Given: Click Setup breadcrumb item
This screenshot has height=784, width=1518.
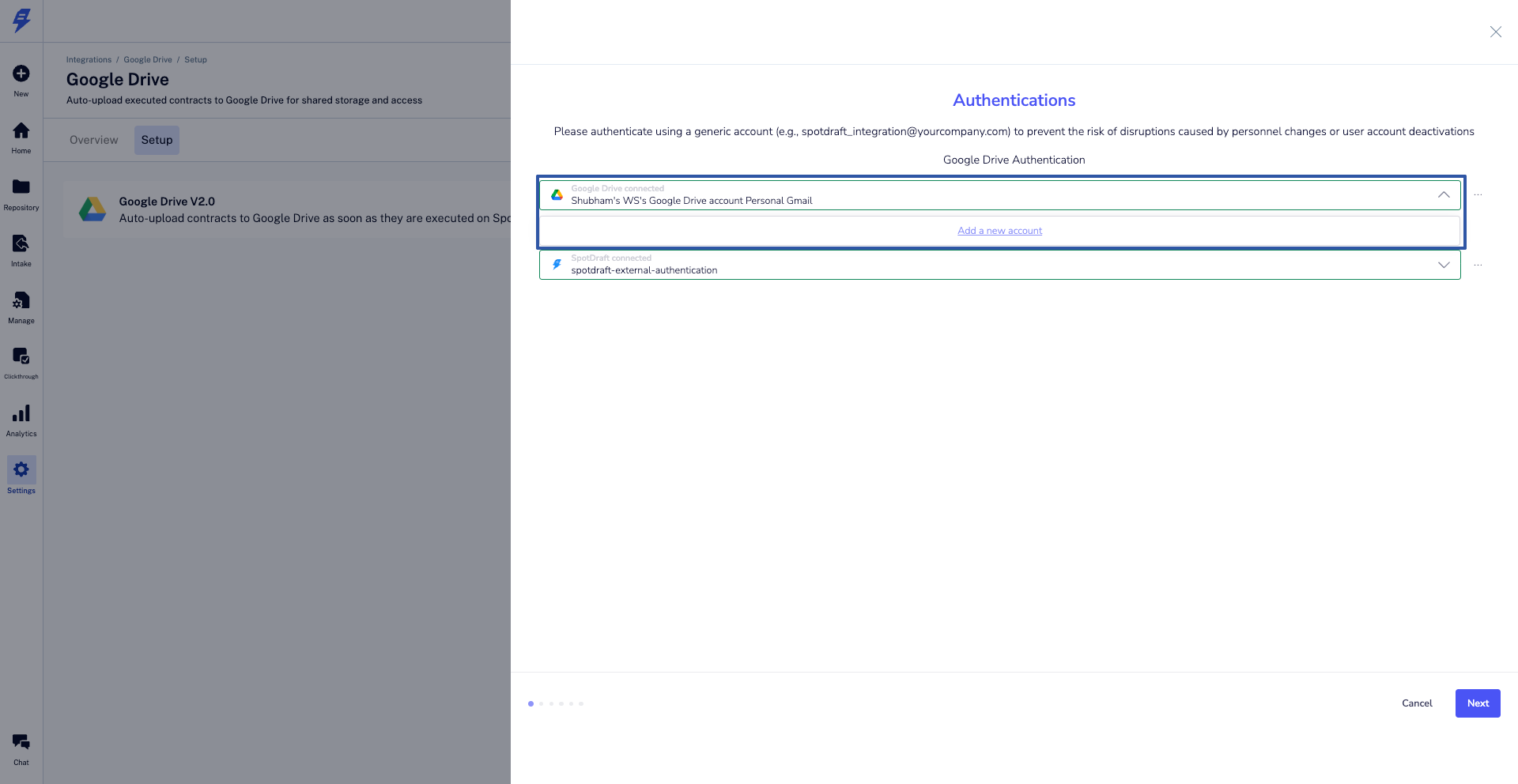Looking at the screenshot, I should [195, 60].
